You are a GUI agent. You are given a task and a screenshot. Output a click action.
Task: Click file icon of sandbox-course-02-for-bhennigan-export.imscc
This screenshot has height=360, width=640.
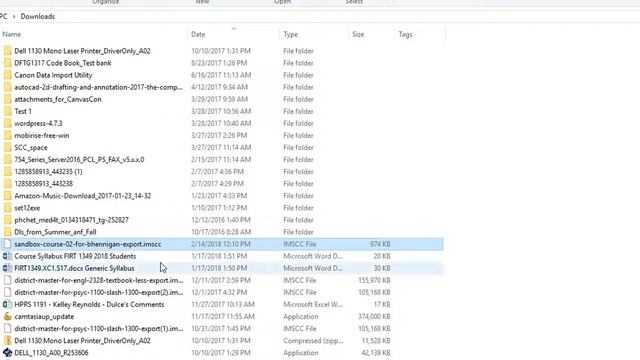tap(7, 244)
